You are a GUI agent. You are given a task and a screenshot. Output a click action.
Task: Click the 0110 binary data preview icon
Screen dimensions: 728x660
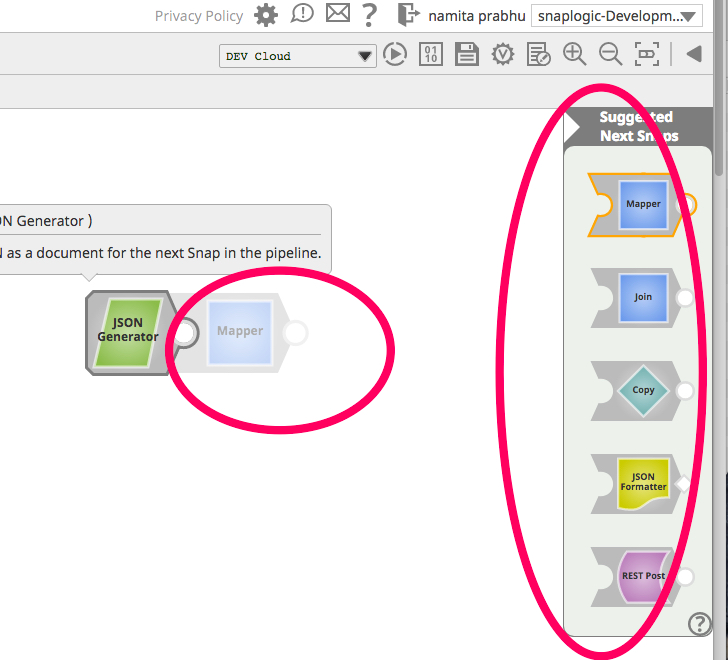click(431, 54)
